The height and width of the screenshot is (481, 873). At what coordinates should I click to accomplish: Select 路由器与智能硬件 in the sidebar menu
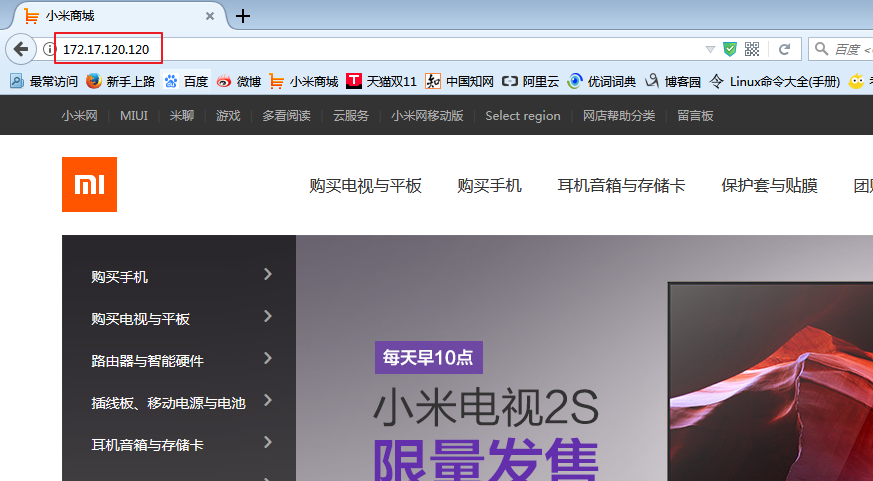coord(148,361)
